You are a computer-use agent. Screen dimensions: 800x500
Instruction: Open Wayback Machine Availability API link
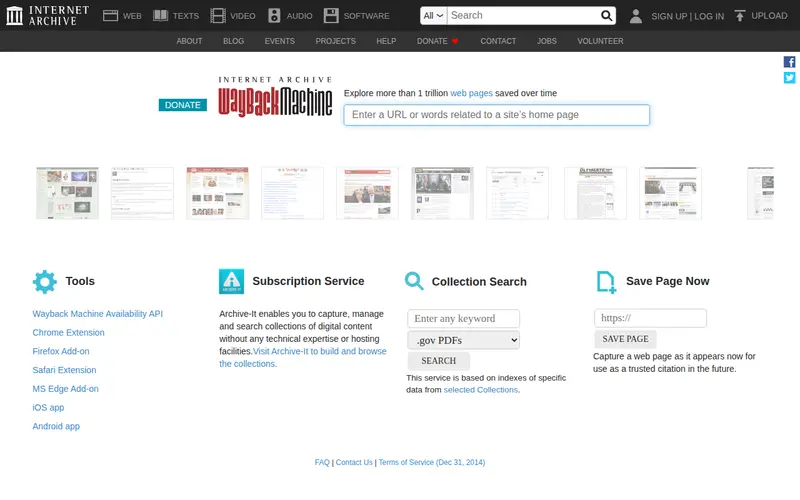point(97,314)
